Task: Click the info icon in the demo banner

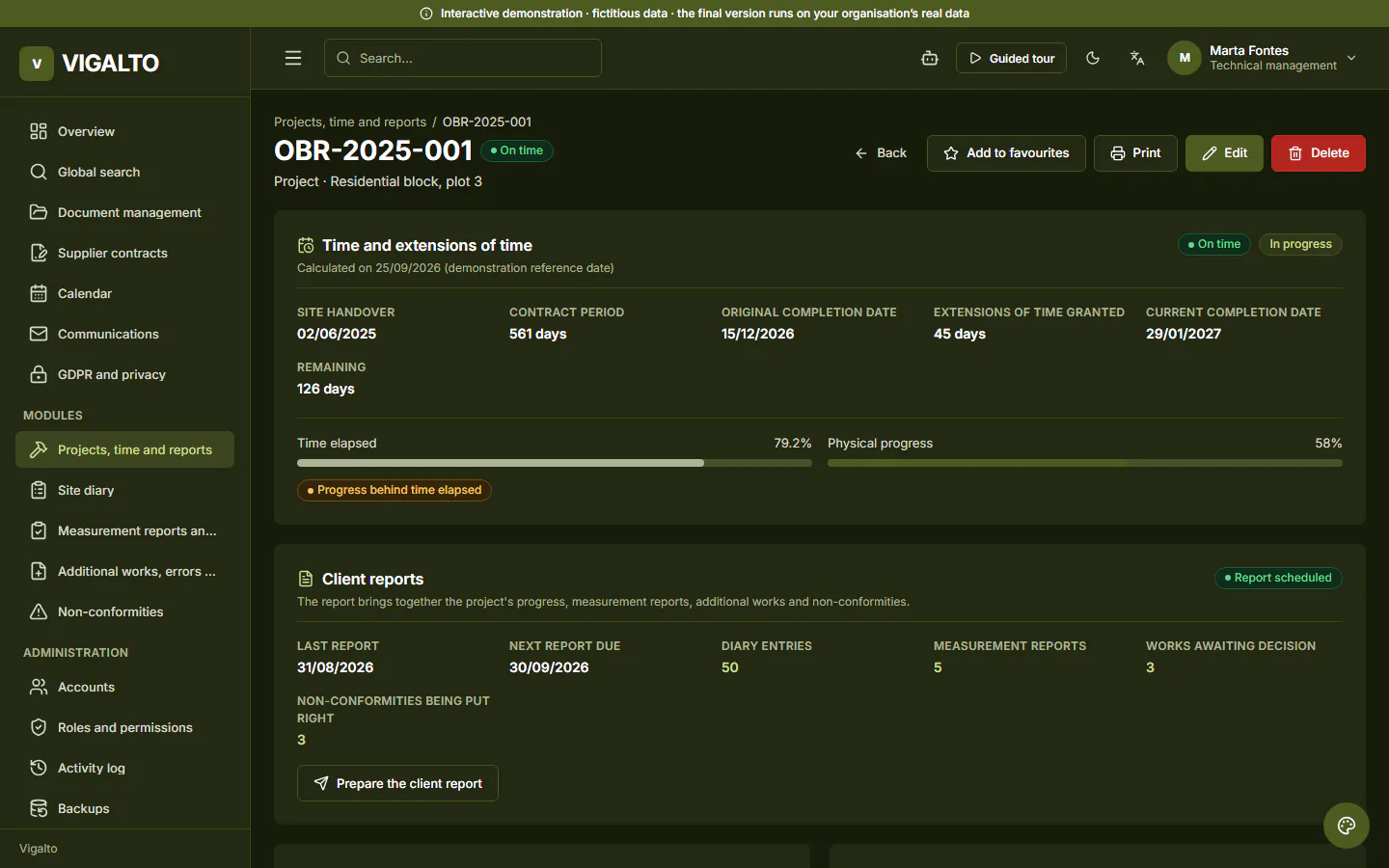Action: 426,14
